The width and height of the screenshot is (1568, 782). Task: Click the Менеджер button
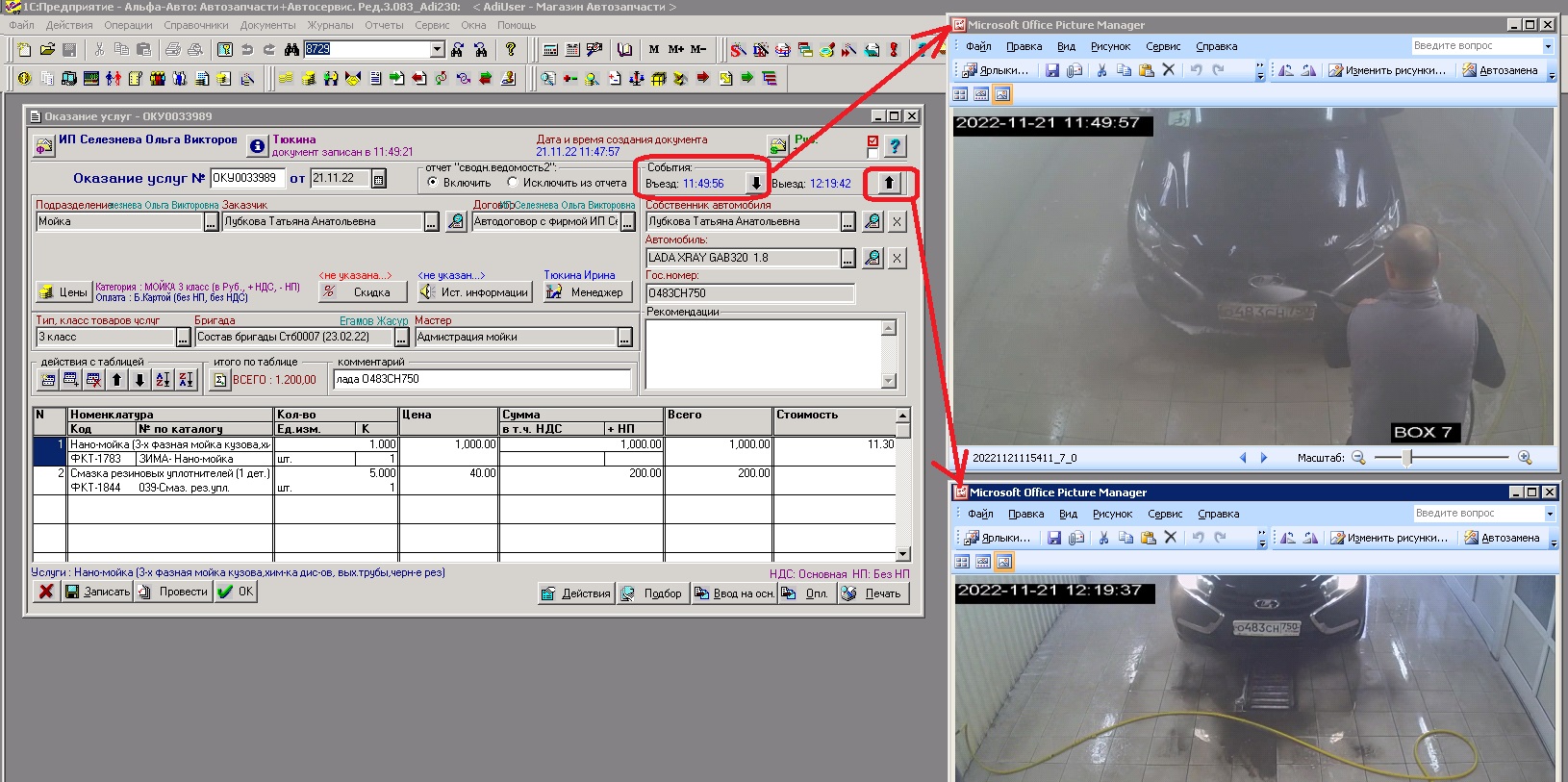(x=586, y=292)
